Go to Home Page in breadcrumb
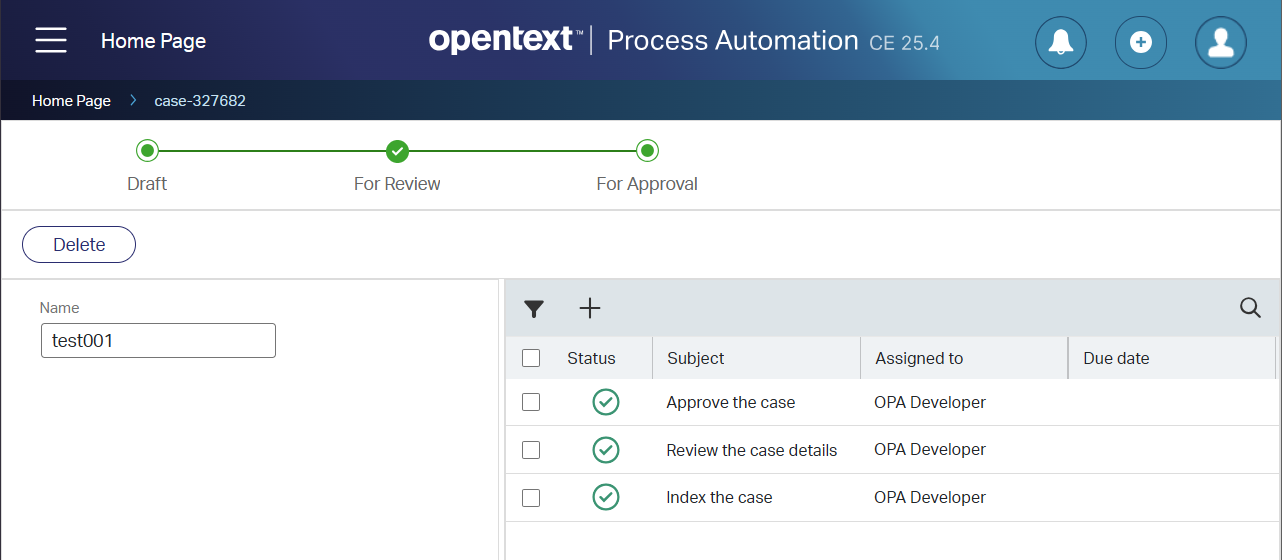 pos(71,101)
